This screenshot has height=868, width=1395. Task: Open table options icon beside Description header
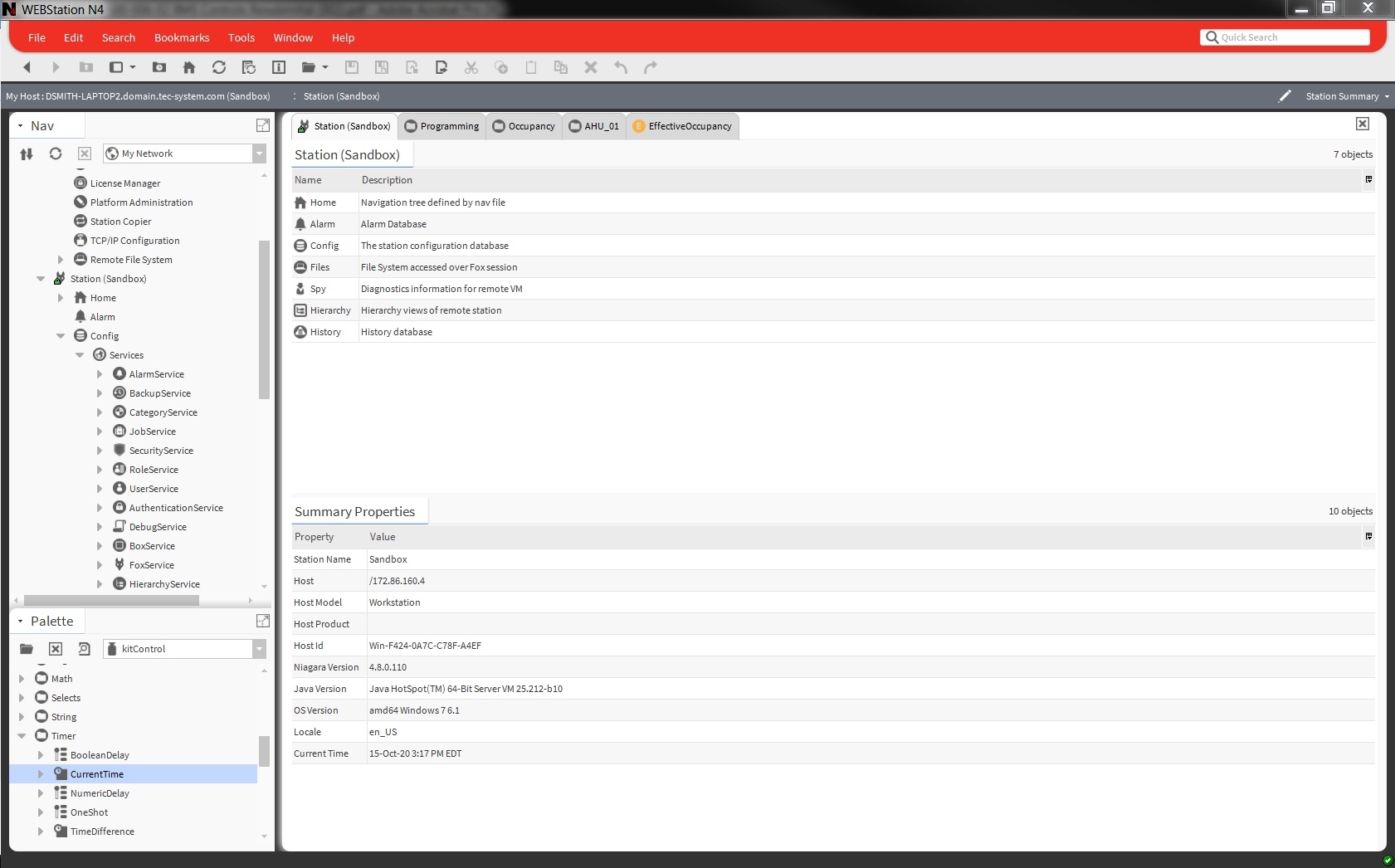coord(1368,179)
